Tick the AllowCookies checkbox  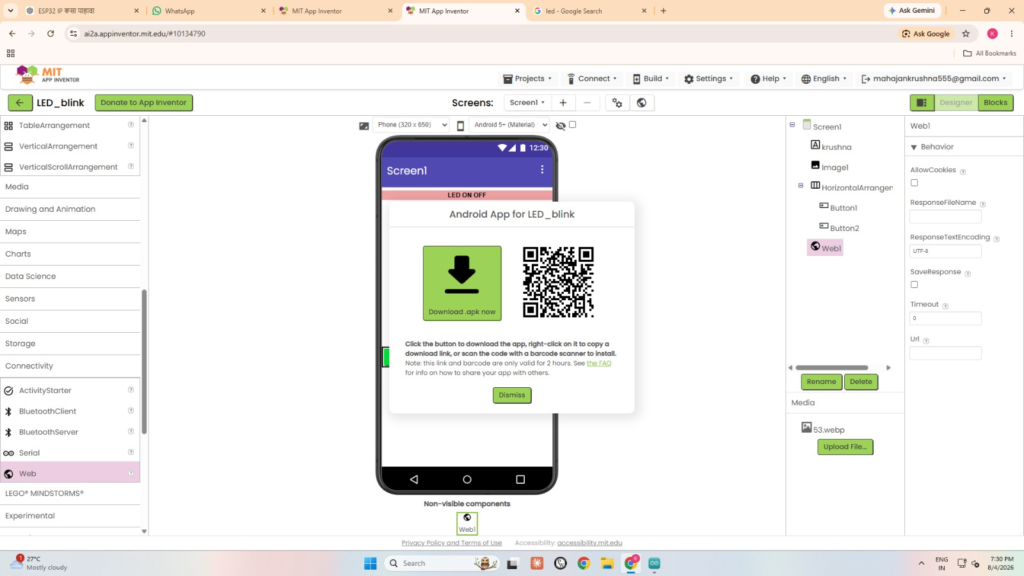coord(914,183)
